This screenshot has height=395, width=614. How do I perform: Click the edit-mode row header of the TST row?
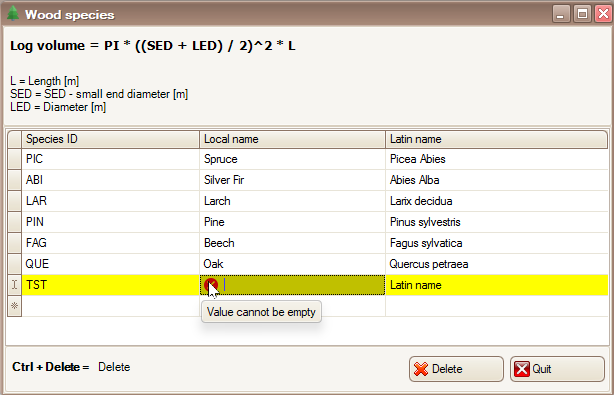[14, 285]
